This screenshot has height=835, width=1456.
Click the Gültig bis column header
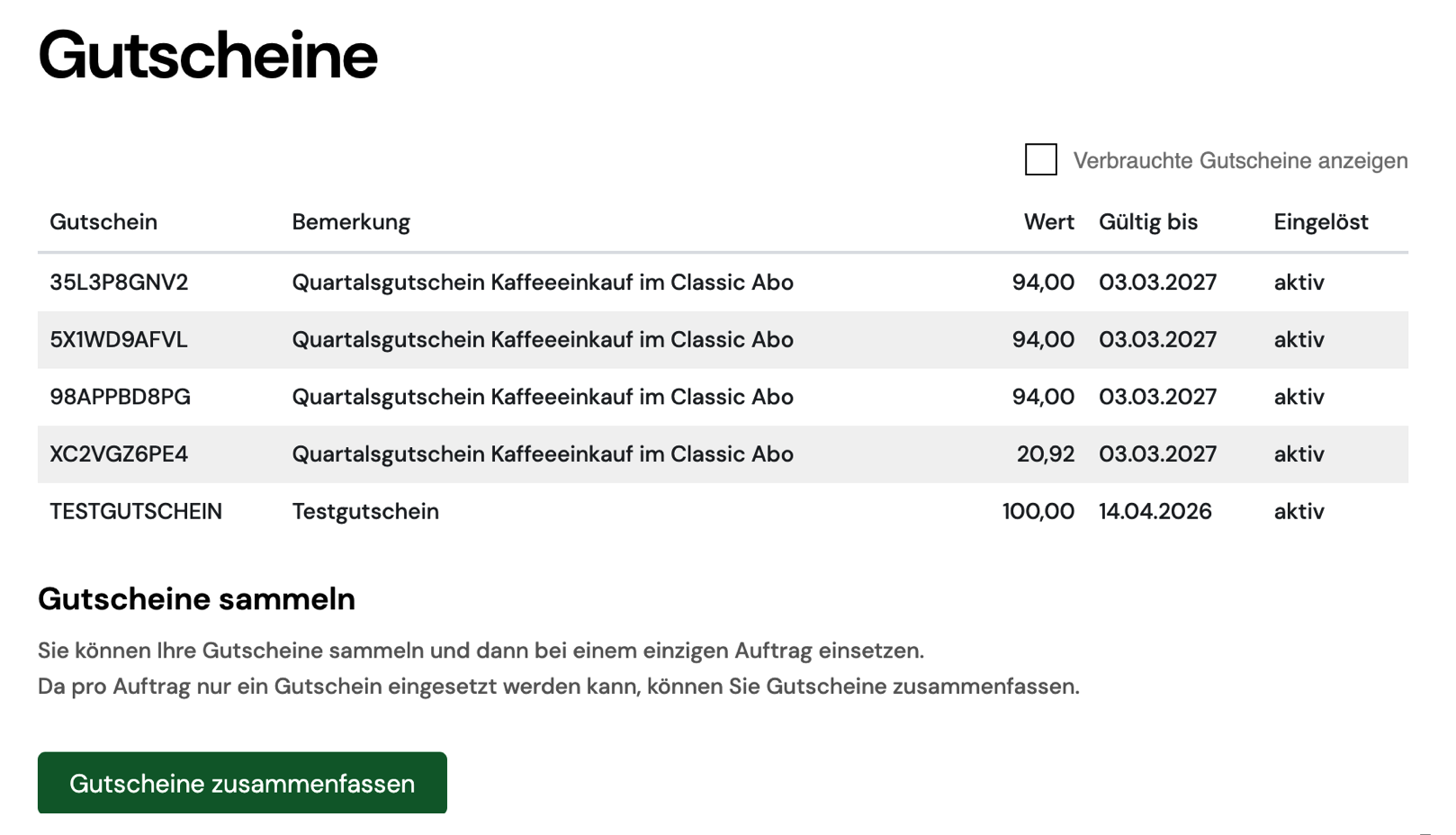1148,222
